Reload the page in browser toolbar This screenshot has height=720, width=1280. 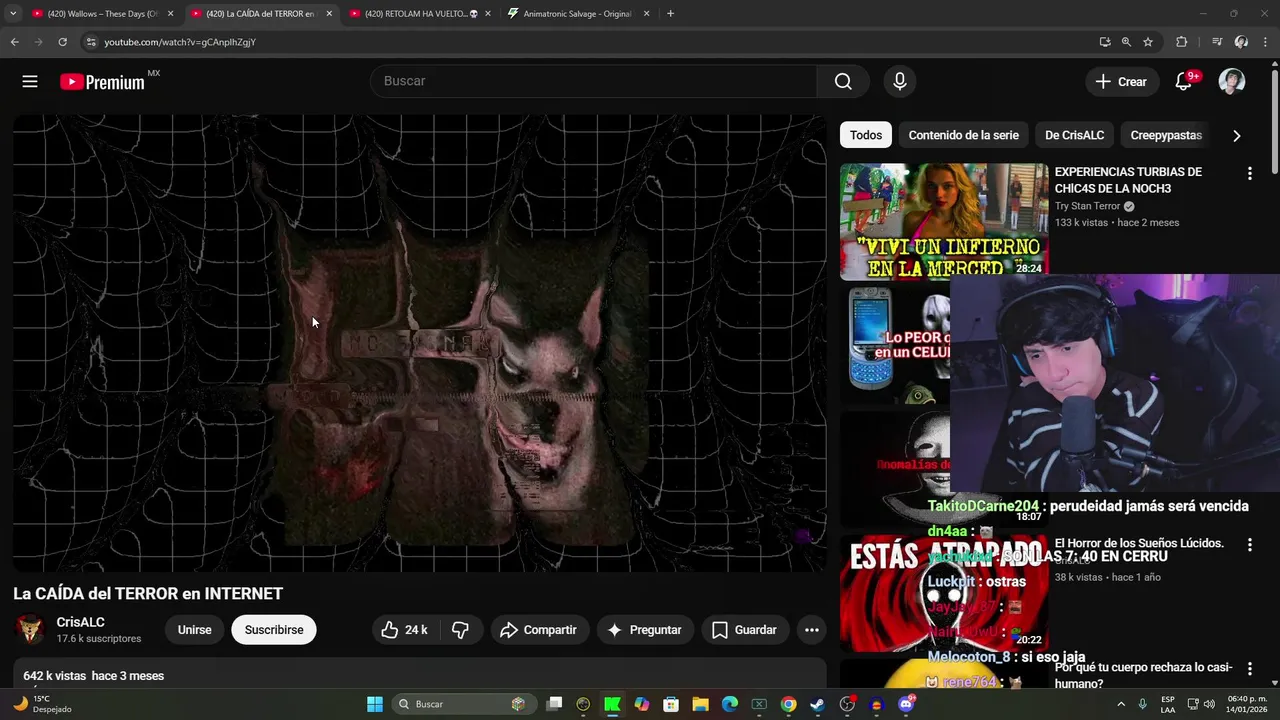(62, 42)
